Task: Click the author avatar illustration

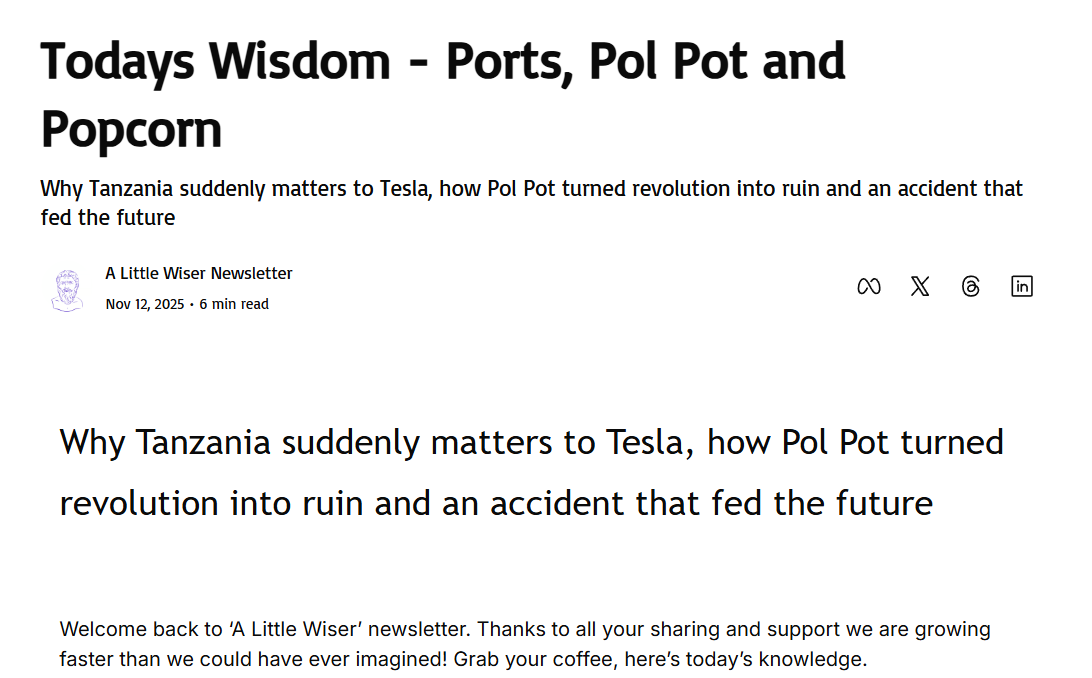Action: 67,288
